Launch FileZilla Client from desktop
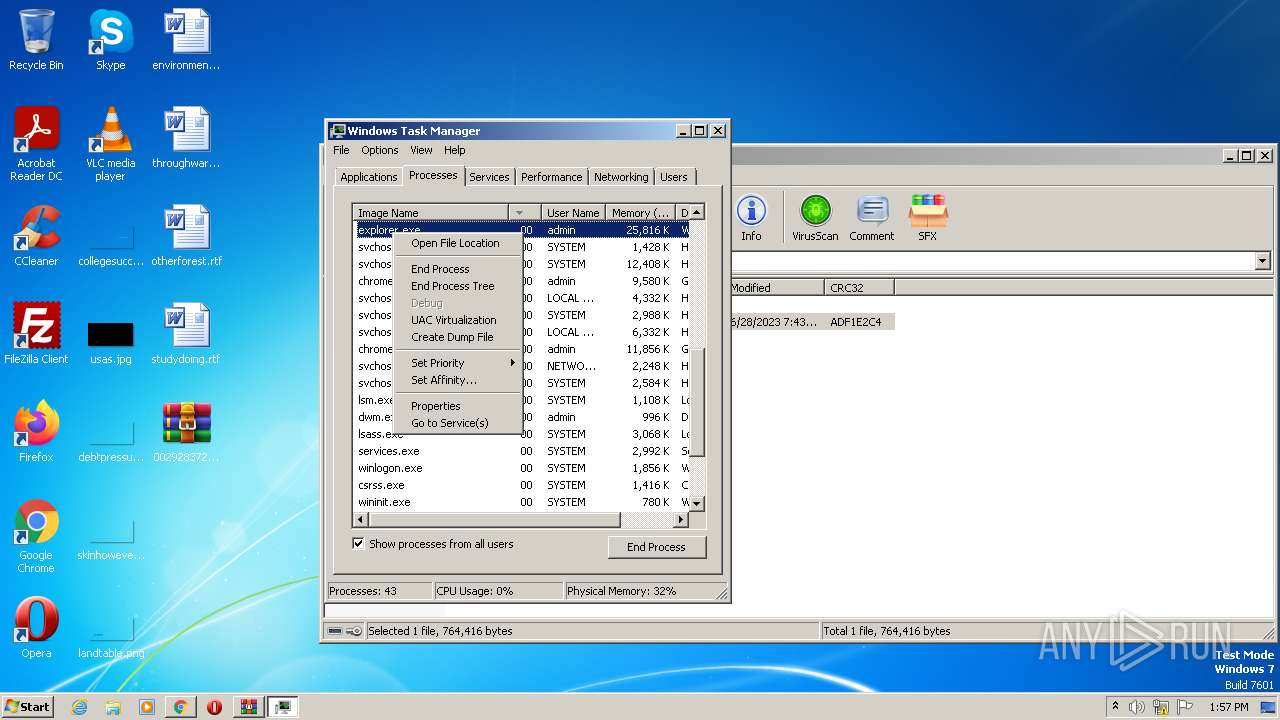Screen dimensions: 1280x720 point(36,334)
